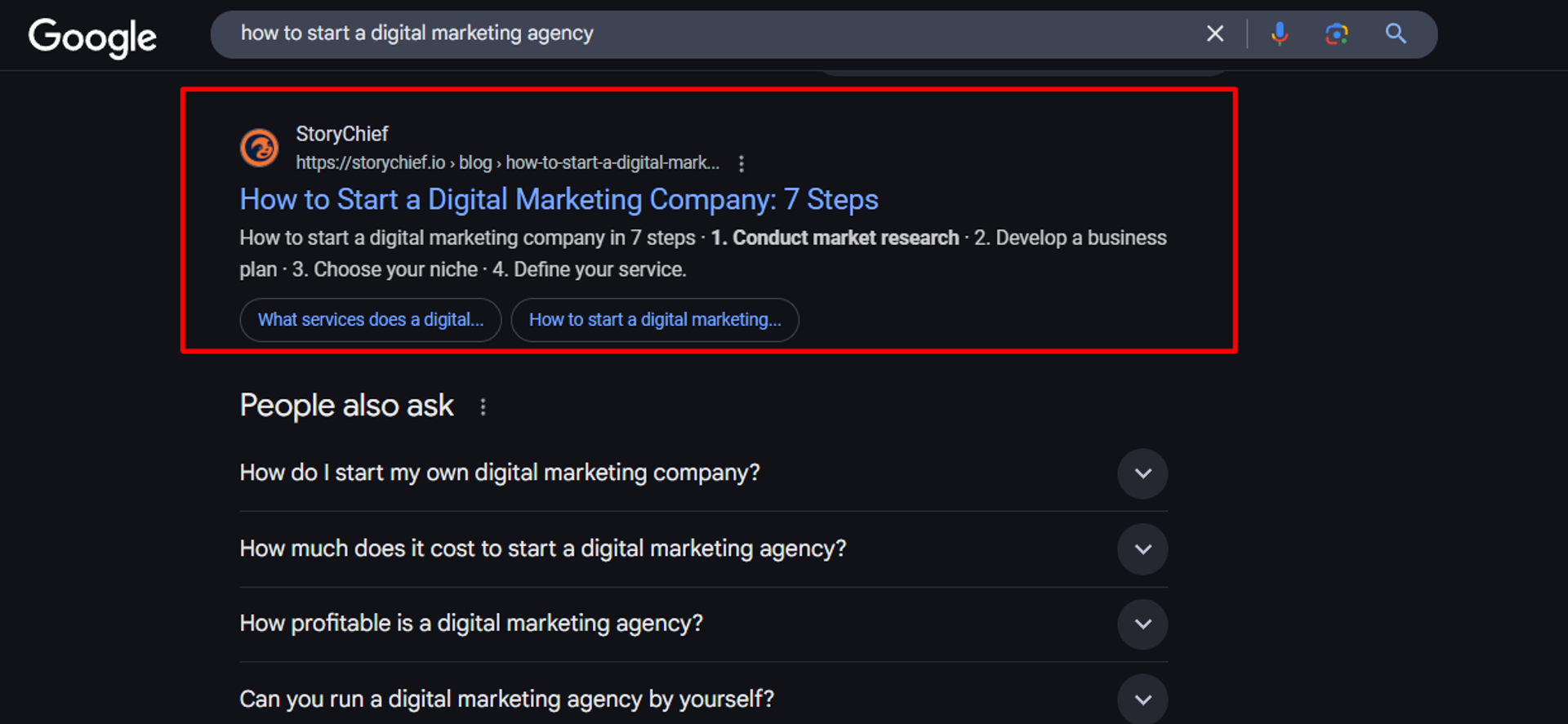The height and width of the screenshot is (724, 1568).
Task: Open three-dot menu beside StoryChief URL
Action: [x=742, y=163]
